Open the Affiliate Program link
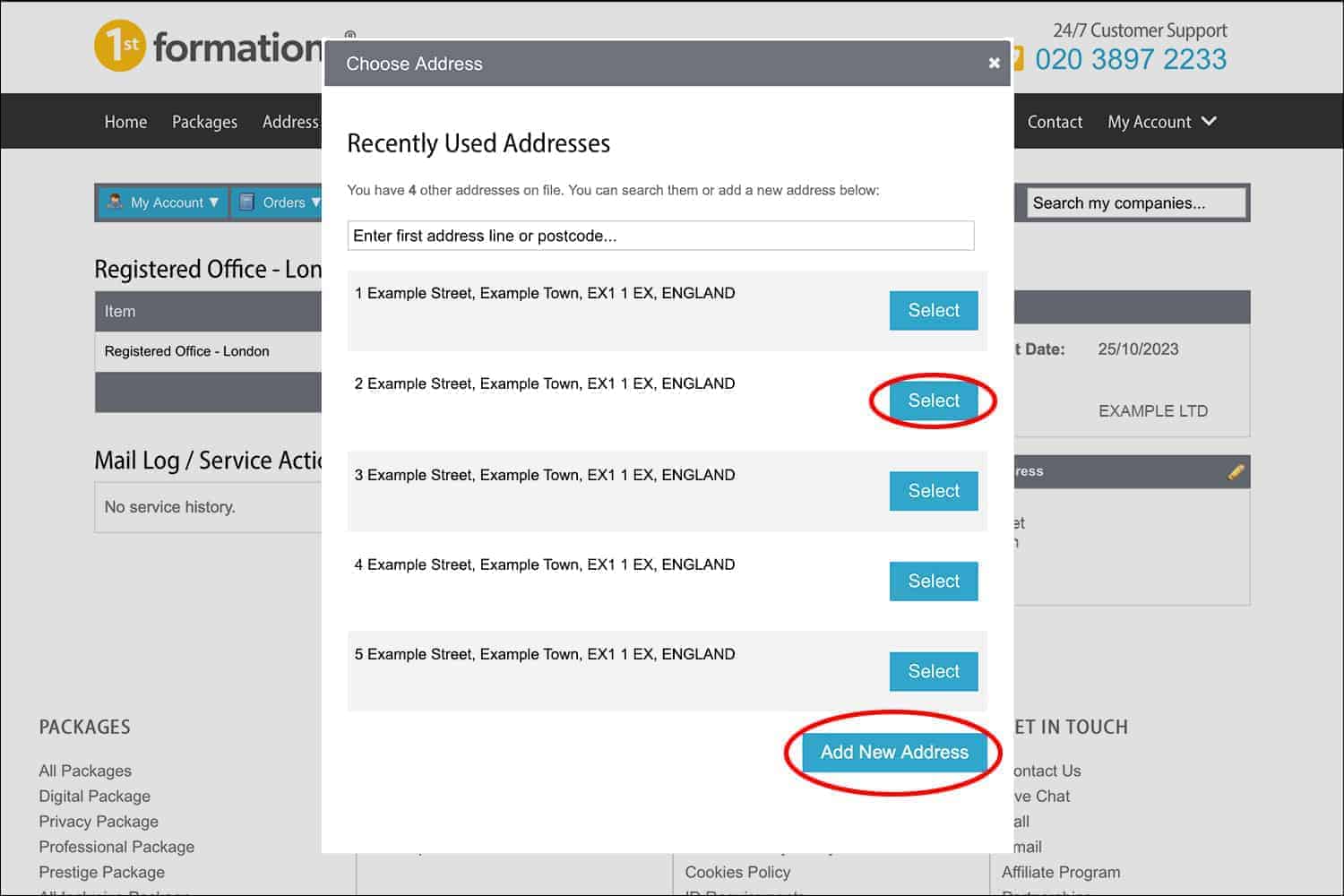The image size is (1344, 896). pyautogui.click(x=1061, y=872)
